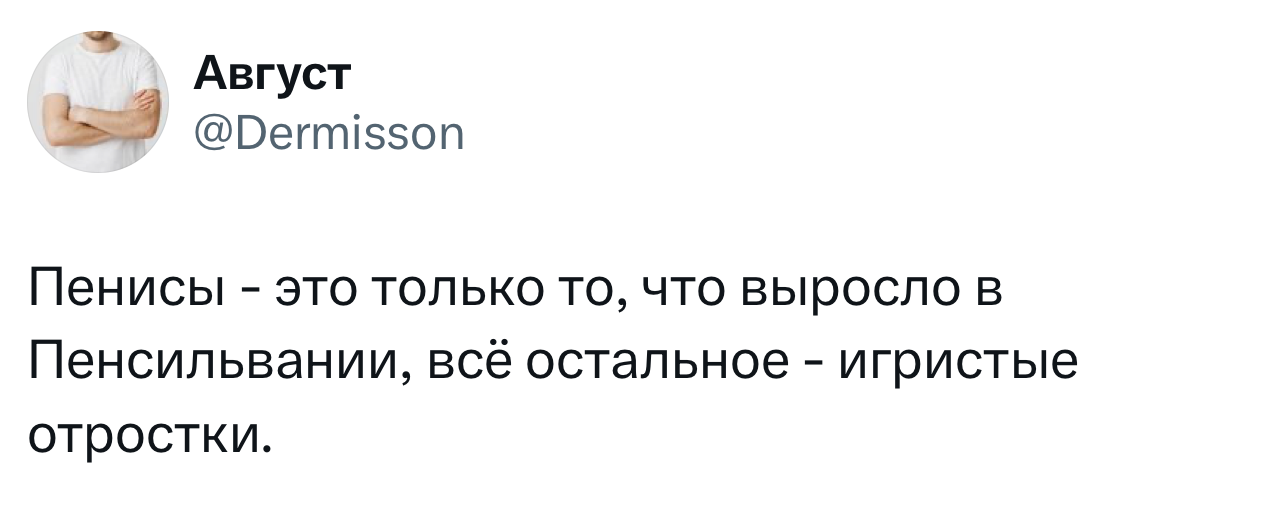
Task: Click the letter "А" in the name Август
Action: point(206,75)
